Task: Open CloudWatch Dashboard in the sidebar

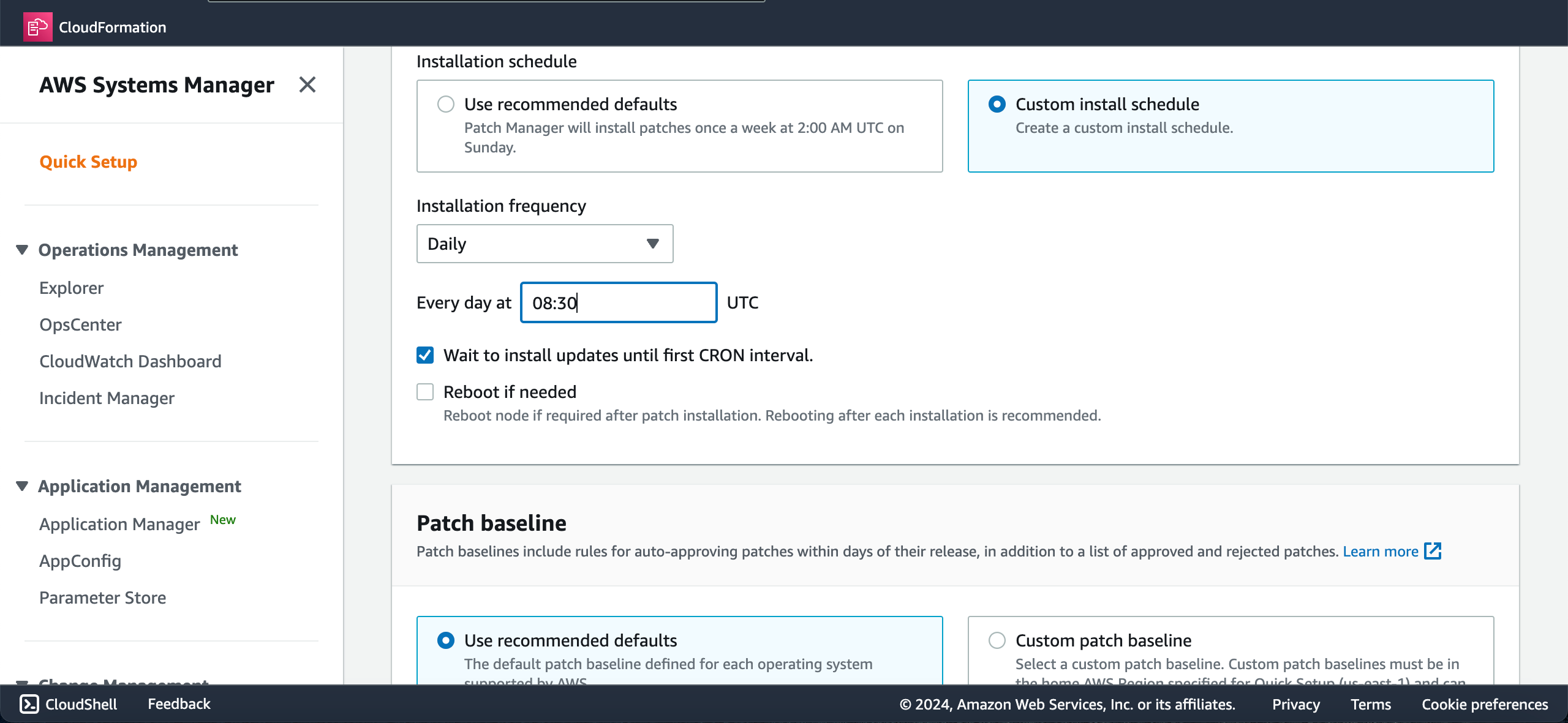Action: point(130,361)
